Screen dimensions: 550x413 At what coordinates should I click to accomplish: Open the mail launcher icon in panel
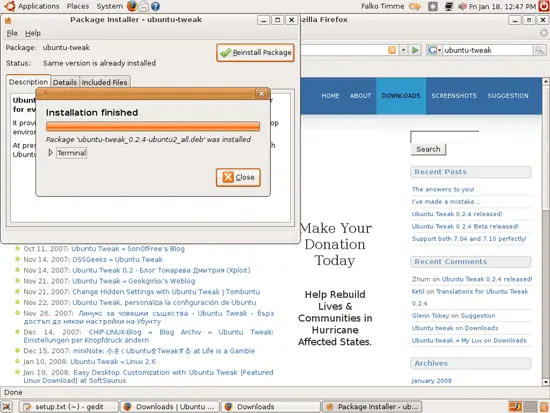tap(143, 6)
